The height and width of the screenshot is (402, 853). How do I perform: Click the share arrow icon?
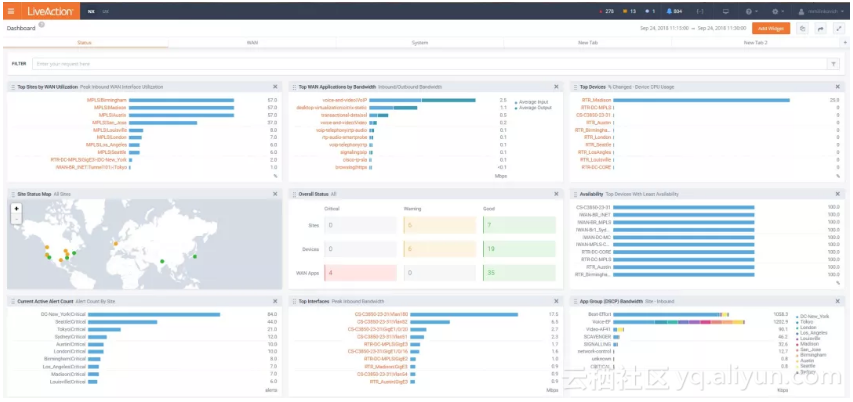[820, 28]
